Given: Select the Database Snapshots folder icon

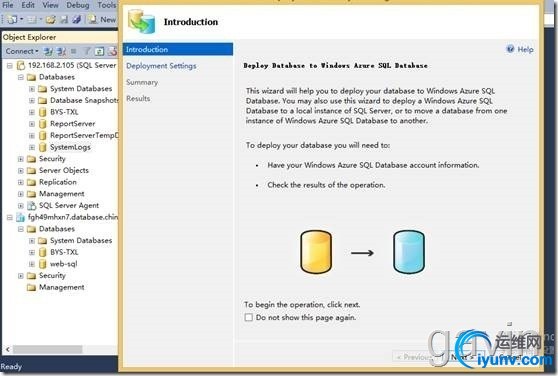Looking at the screenshot, I should [x=42, y=101].
